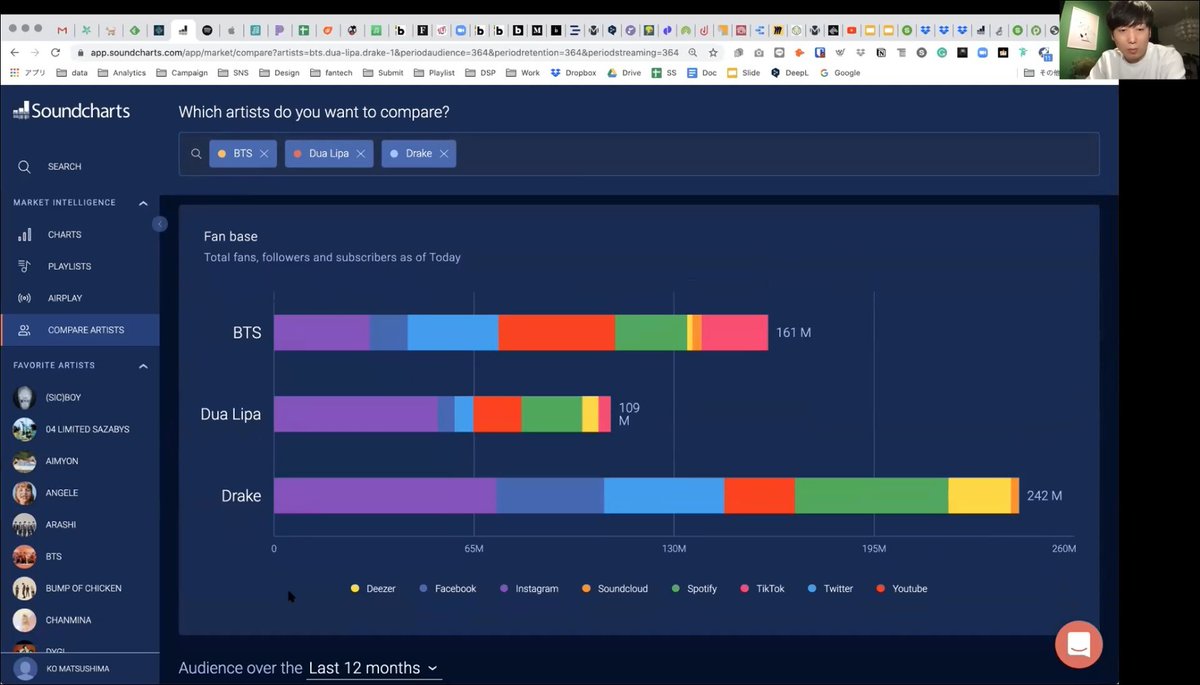
Task: Open the Submit bookmarks folder
Action: 383,73
